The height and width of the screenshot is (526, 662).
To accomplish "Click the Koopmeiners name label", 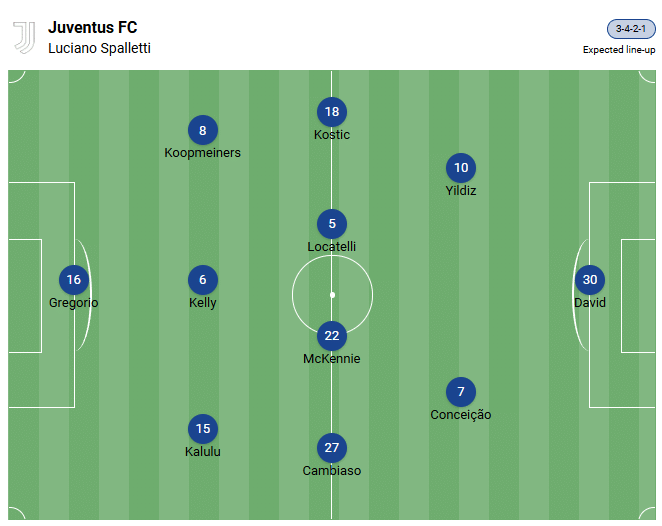I will [203, 153].
